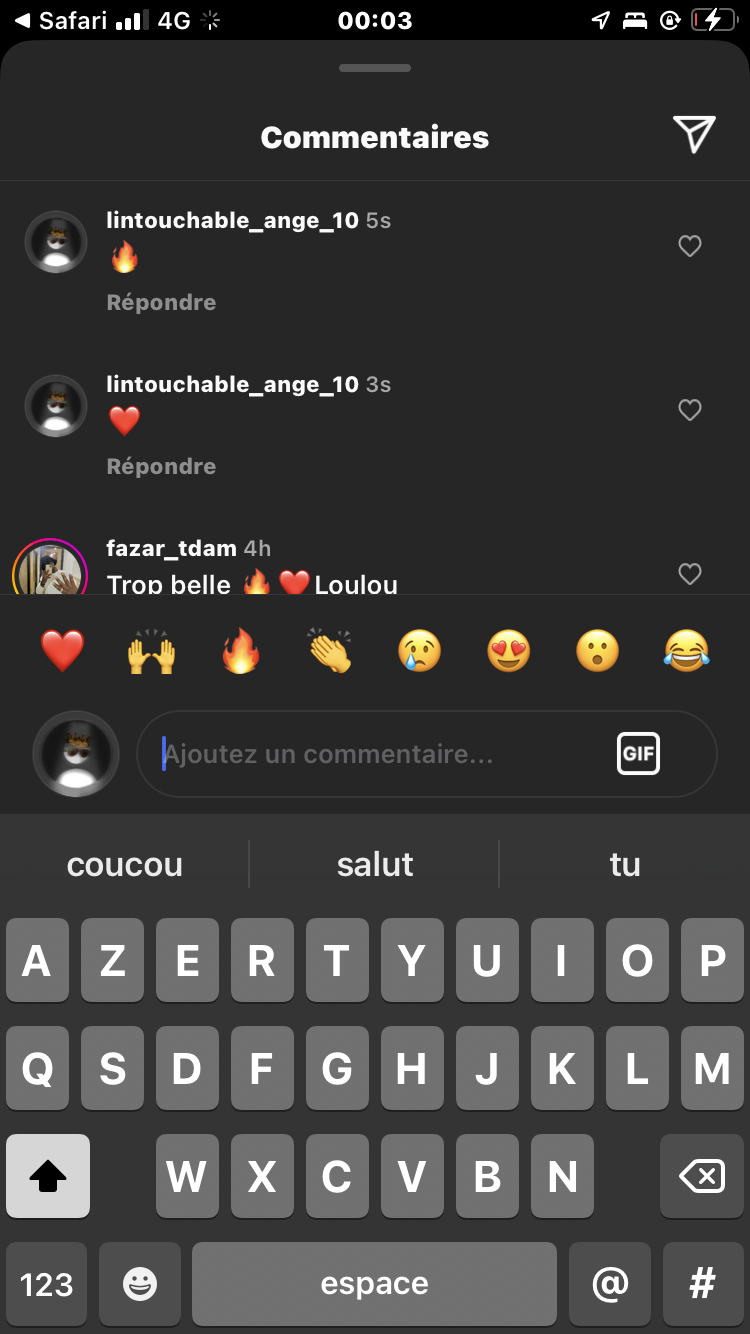
Task: Like the red heart comment
Action: pyautogui.click(x=690, y=410)
